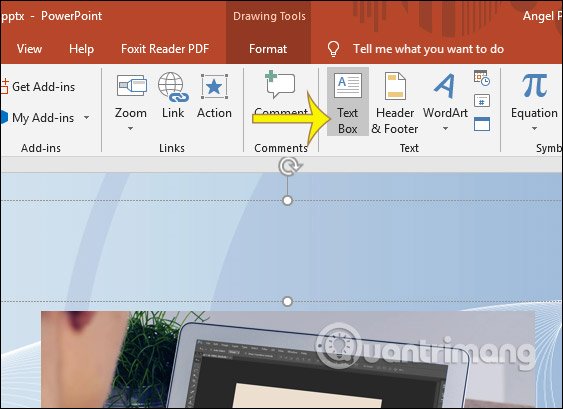The height and width of the screenshot is (409, 563).
Task: Open the Foxit Reader PDF tab
Action: pos(165,49)
